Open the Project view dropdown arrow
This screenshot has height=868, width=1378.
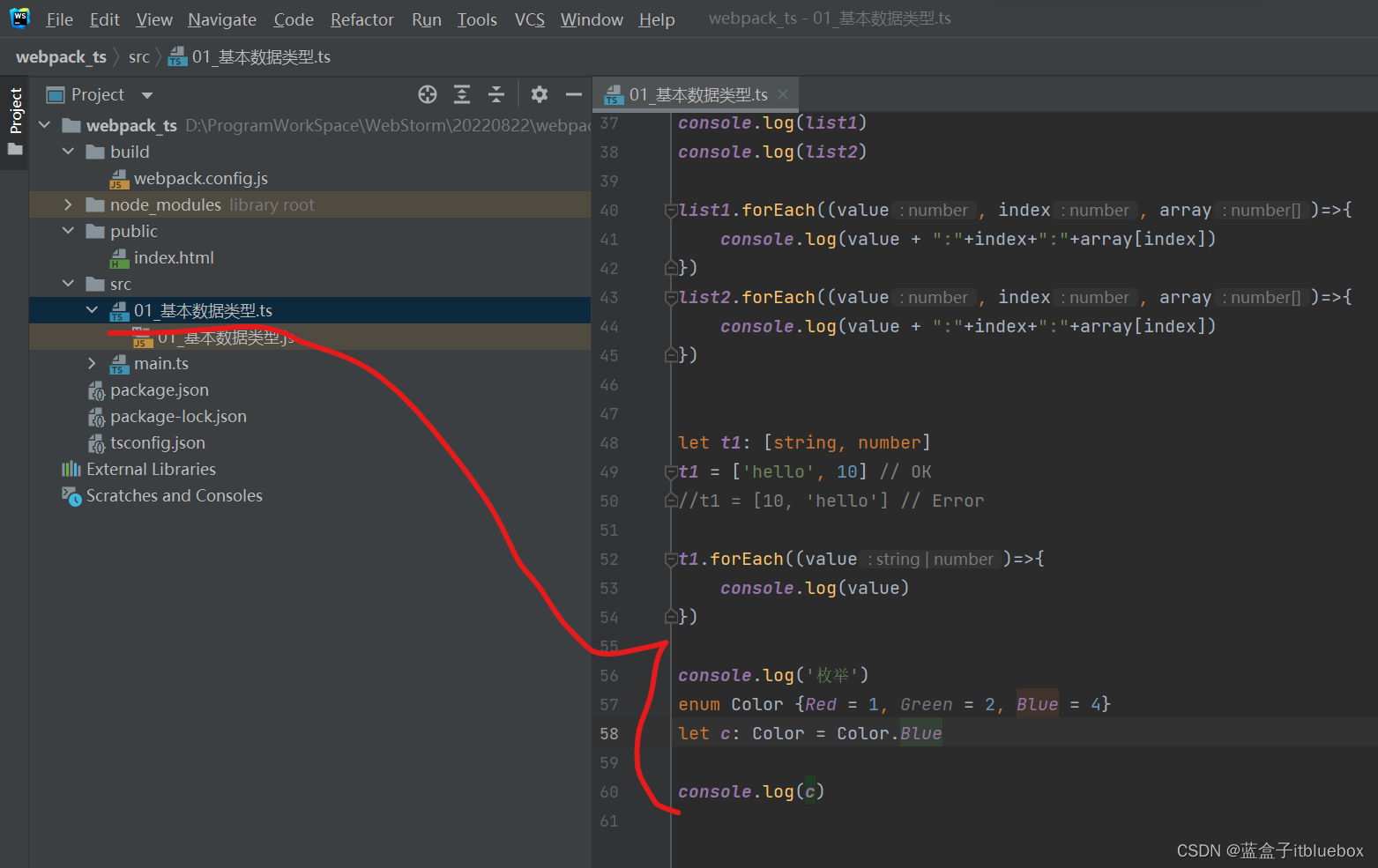click(147, 95)
